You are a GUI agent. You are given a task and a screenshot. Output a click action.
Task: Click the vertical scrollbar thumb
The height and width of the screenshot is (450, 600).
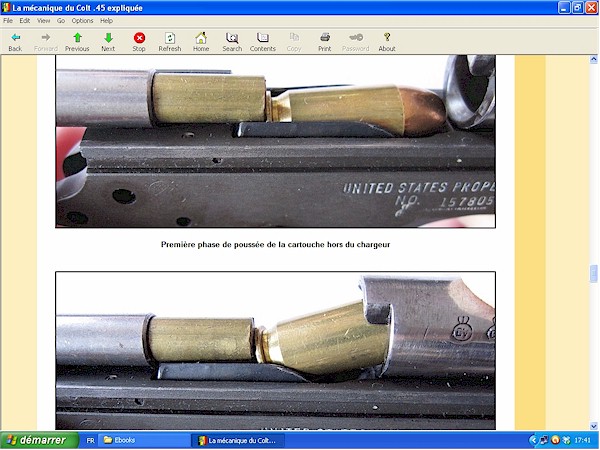click(x=593, y=274)
